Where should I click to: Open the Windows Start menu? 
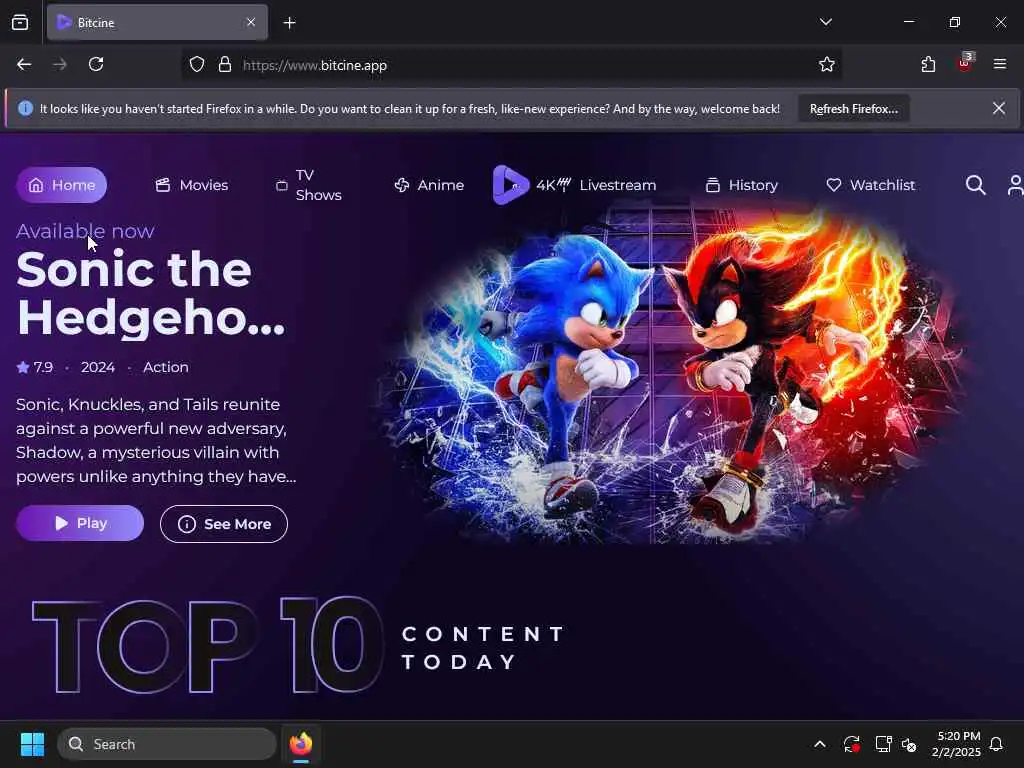(32, 744)
